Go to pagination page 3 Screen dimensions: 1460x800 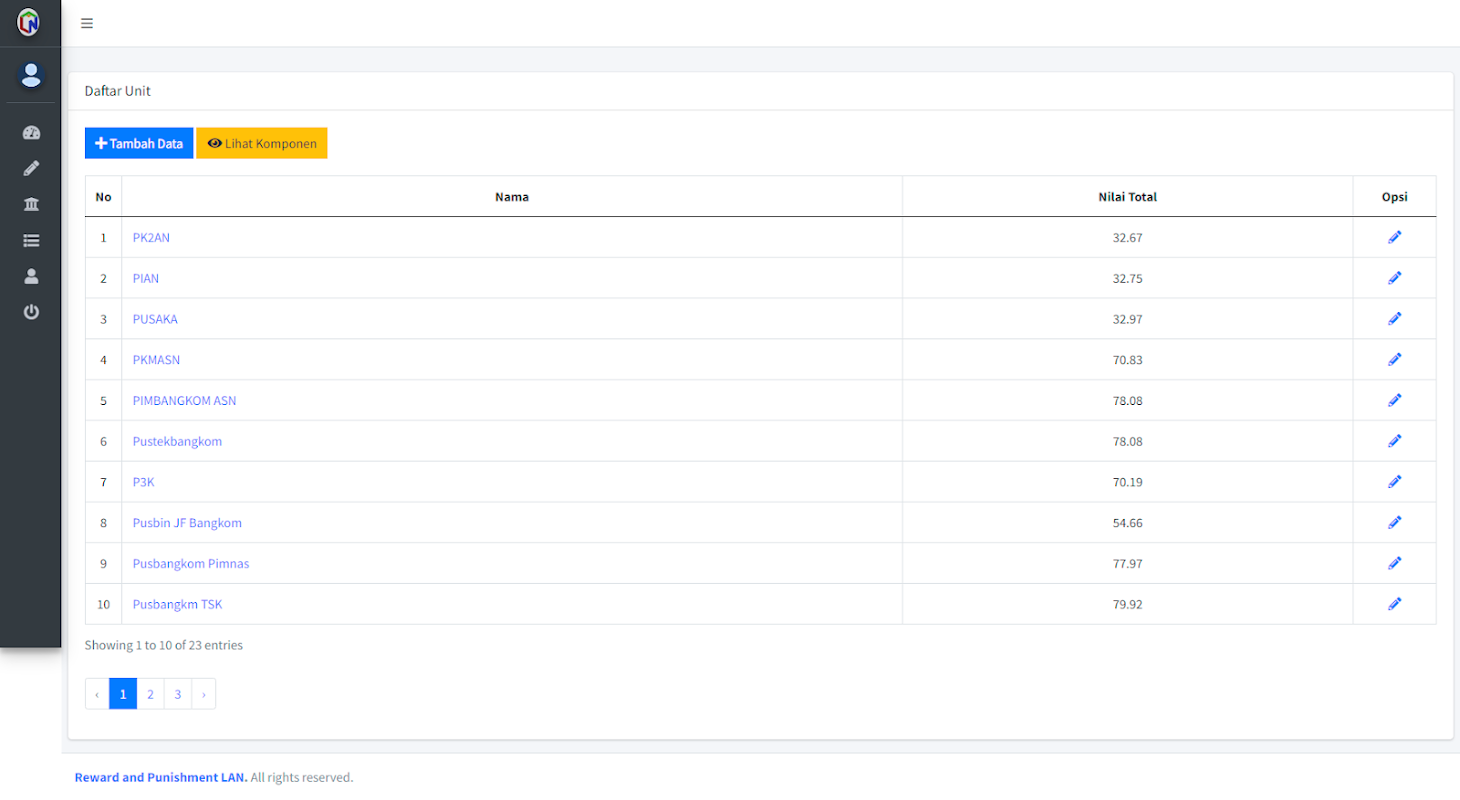177,693
